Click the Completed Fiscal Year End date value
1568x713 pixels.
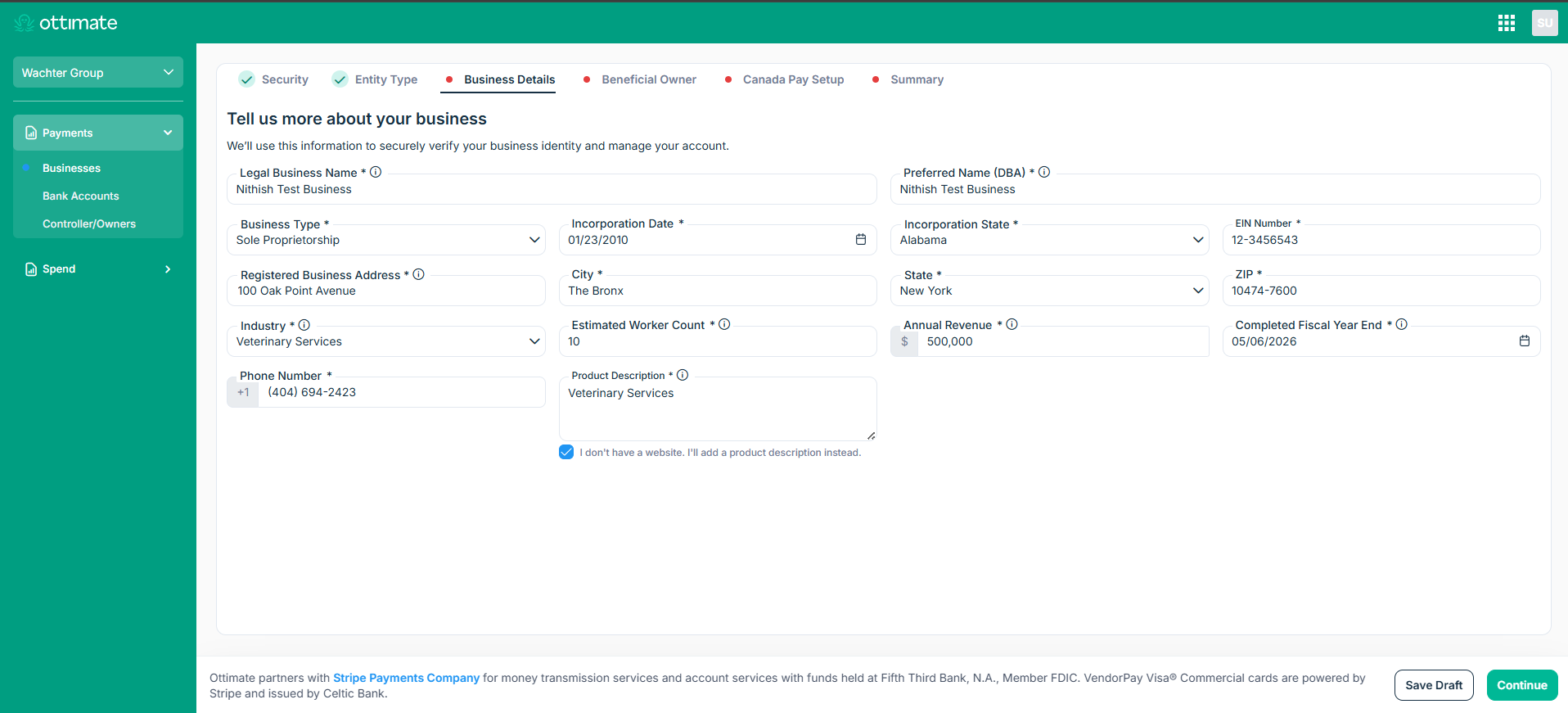pos(1264,341)
